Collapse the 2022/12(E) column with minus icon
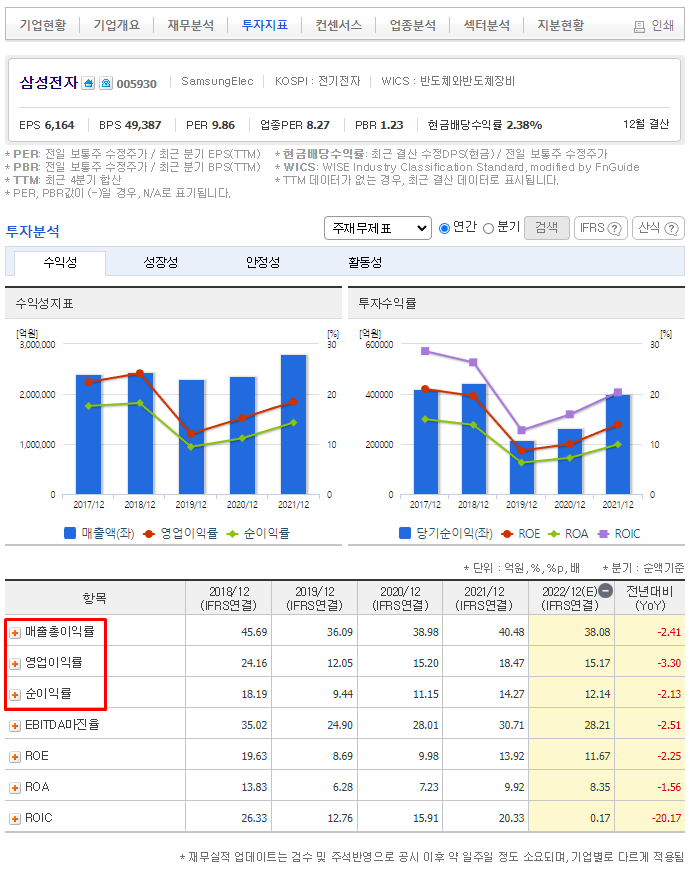This screenshot has width=693, height=874. (605, 591)
